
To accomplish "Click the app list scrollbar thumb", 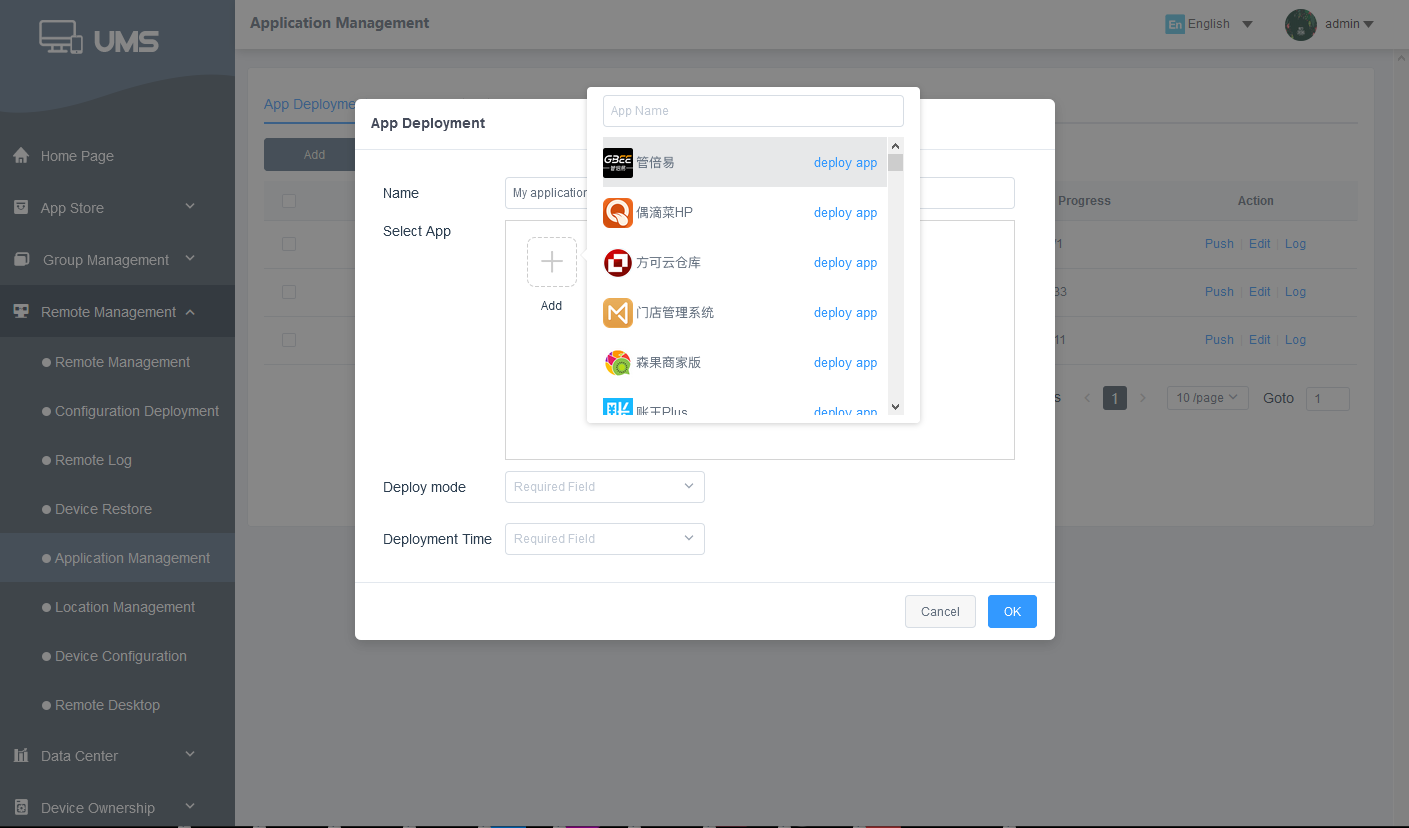I will (895, 163).
